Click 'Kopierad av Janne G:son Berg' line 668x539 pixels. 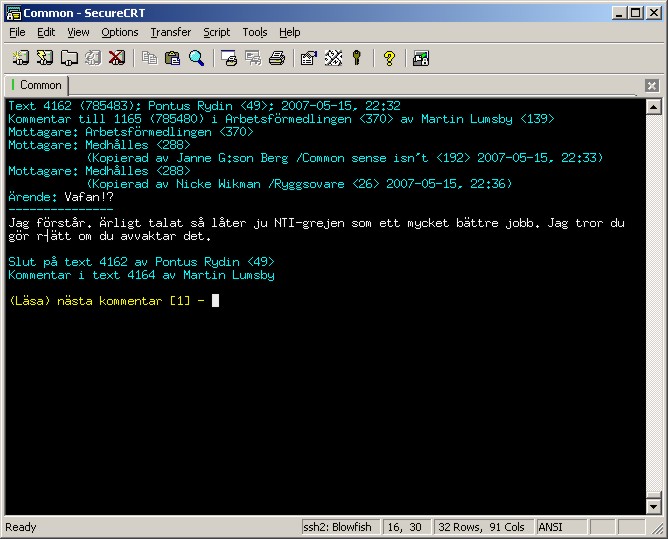(345, 158)
